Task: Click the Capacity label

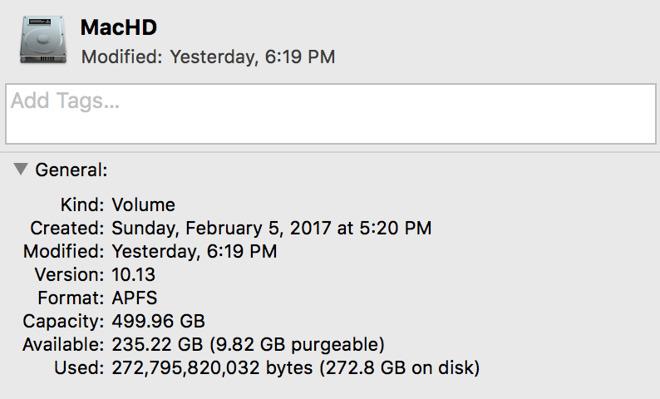Action: (63, 322)
